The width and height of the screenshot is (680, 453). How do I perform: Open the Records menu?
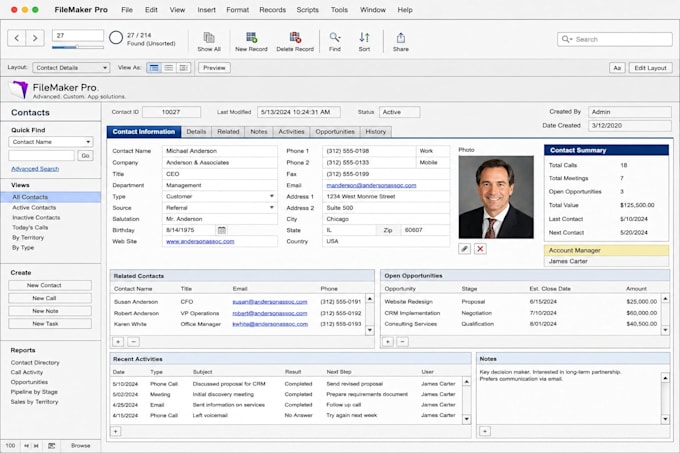coord(272,10)
